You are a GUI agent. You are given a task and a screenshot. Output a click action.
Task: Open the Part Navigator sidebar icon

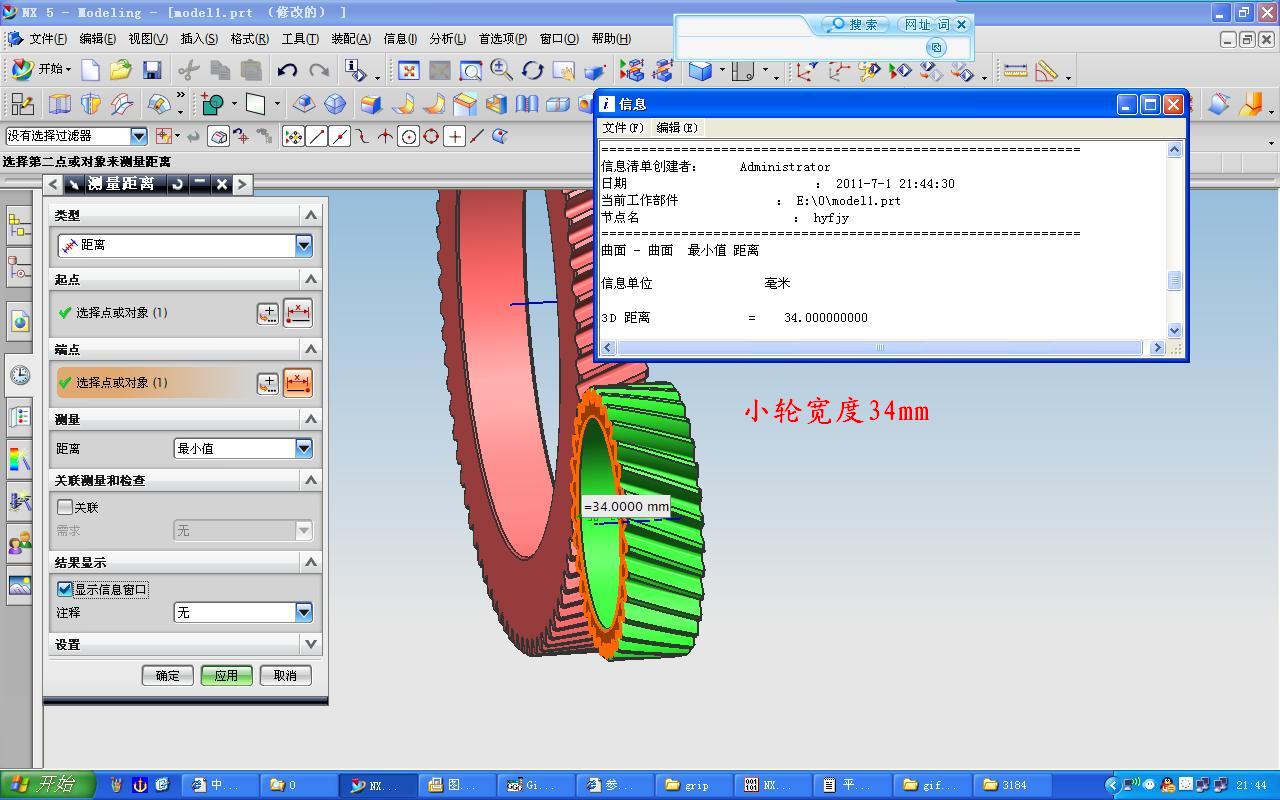[x=19, y=268]
